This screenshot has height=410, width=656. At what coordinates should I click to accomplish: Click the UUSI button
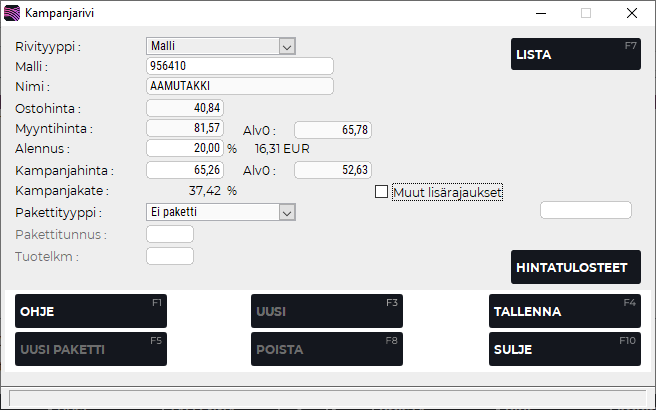tap(326, 311)
